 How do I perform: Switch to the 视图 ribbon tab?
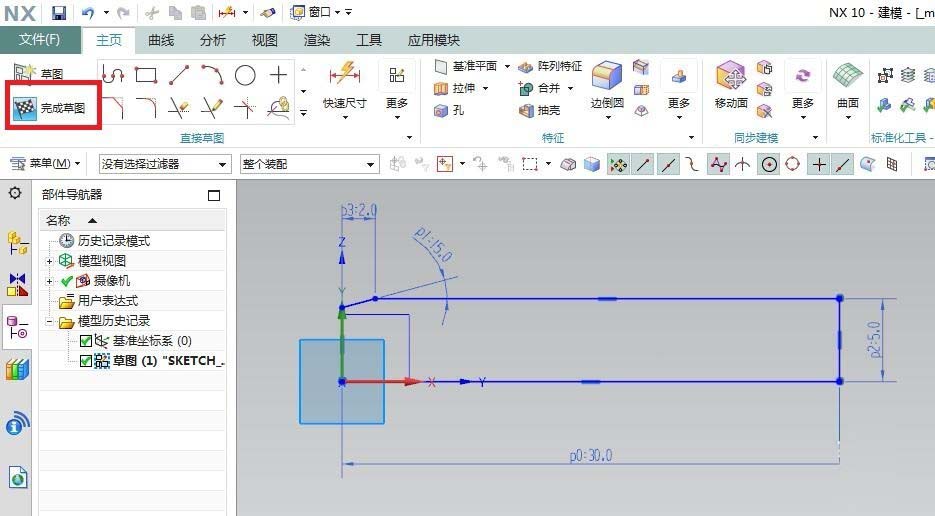265,40
